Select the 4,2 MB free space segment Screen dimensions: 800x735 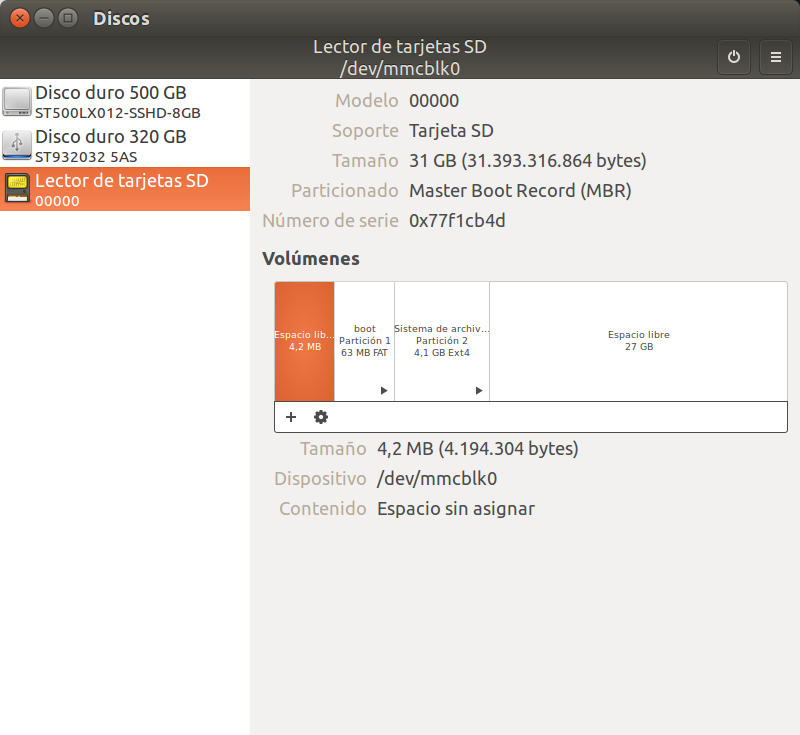tap(305, 341)
